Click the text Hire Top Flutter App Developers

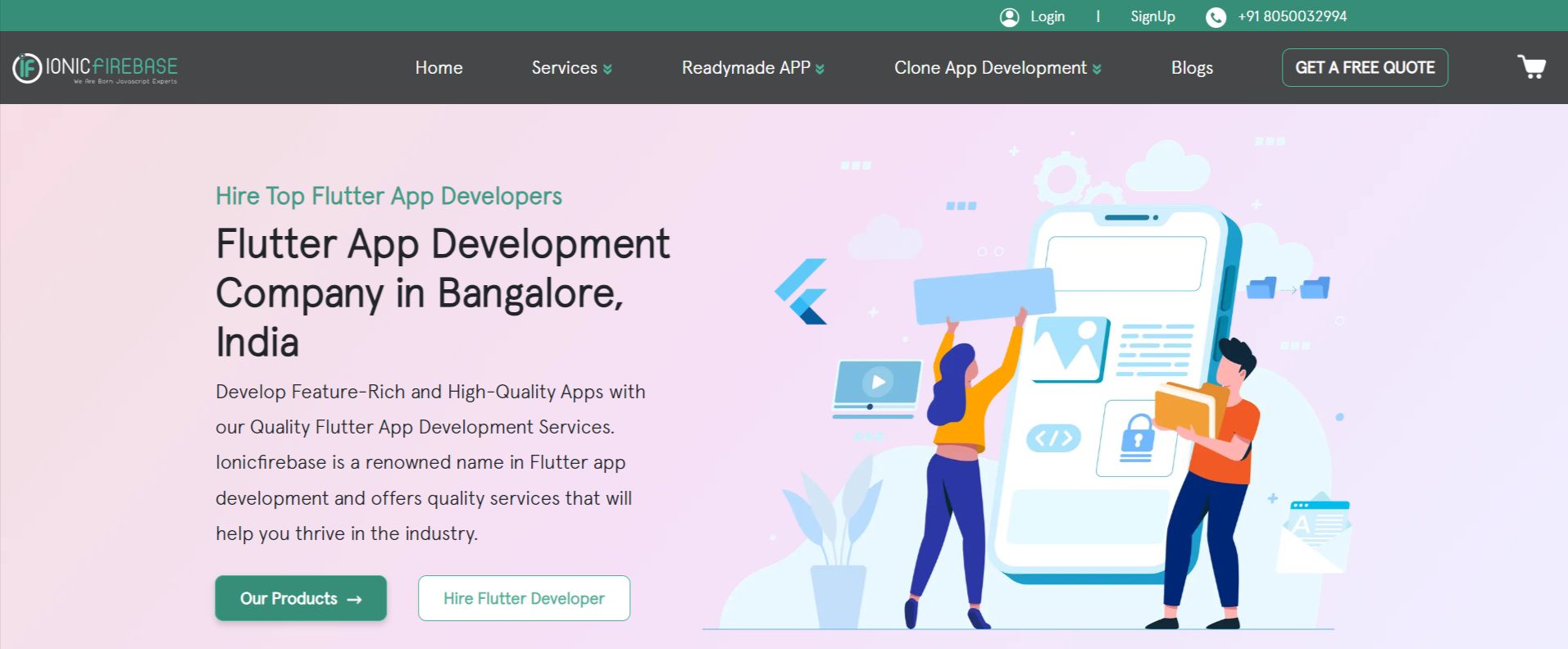coord(389,196)
